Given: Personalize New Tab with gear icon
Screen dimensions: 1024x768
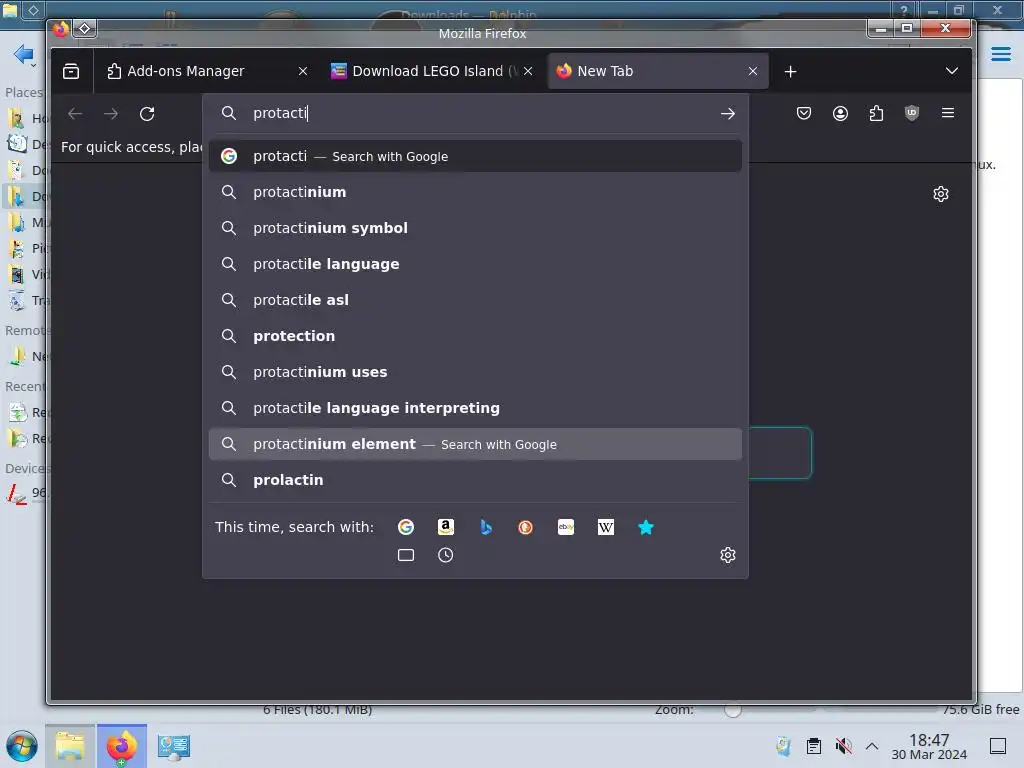Looking at the screenshot, I should (x=940, y=194).
